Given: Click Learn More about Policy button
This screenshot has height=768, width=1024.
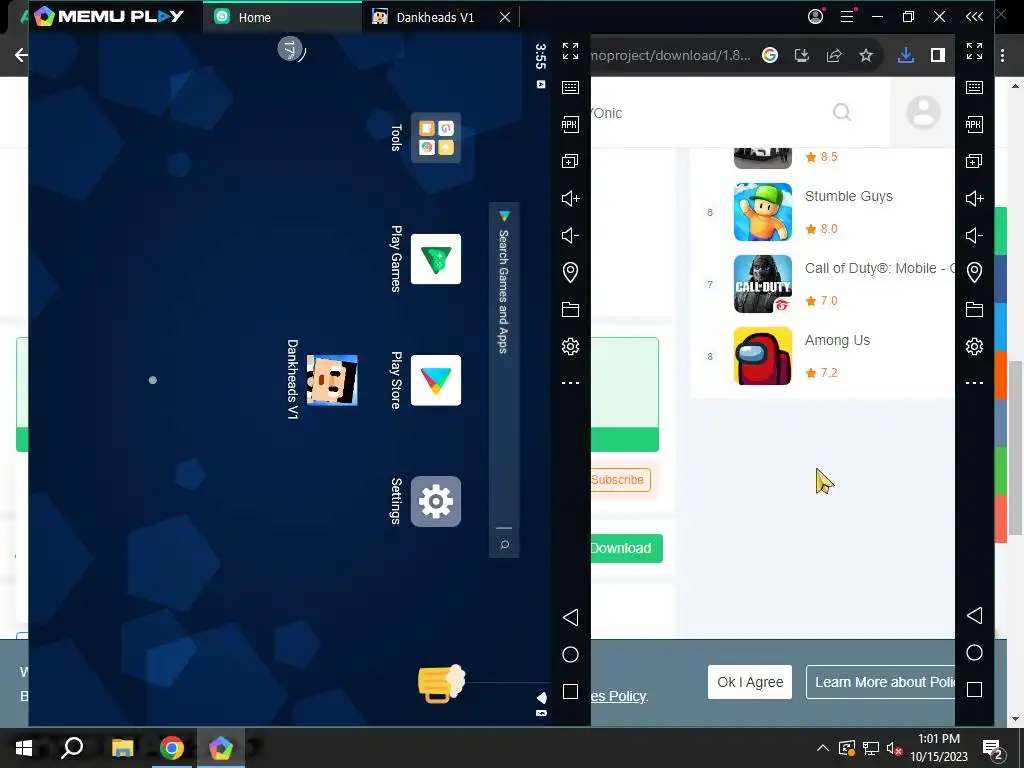Looking at the screenshot, I should click(x=880, y=682).
